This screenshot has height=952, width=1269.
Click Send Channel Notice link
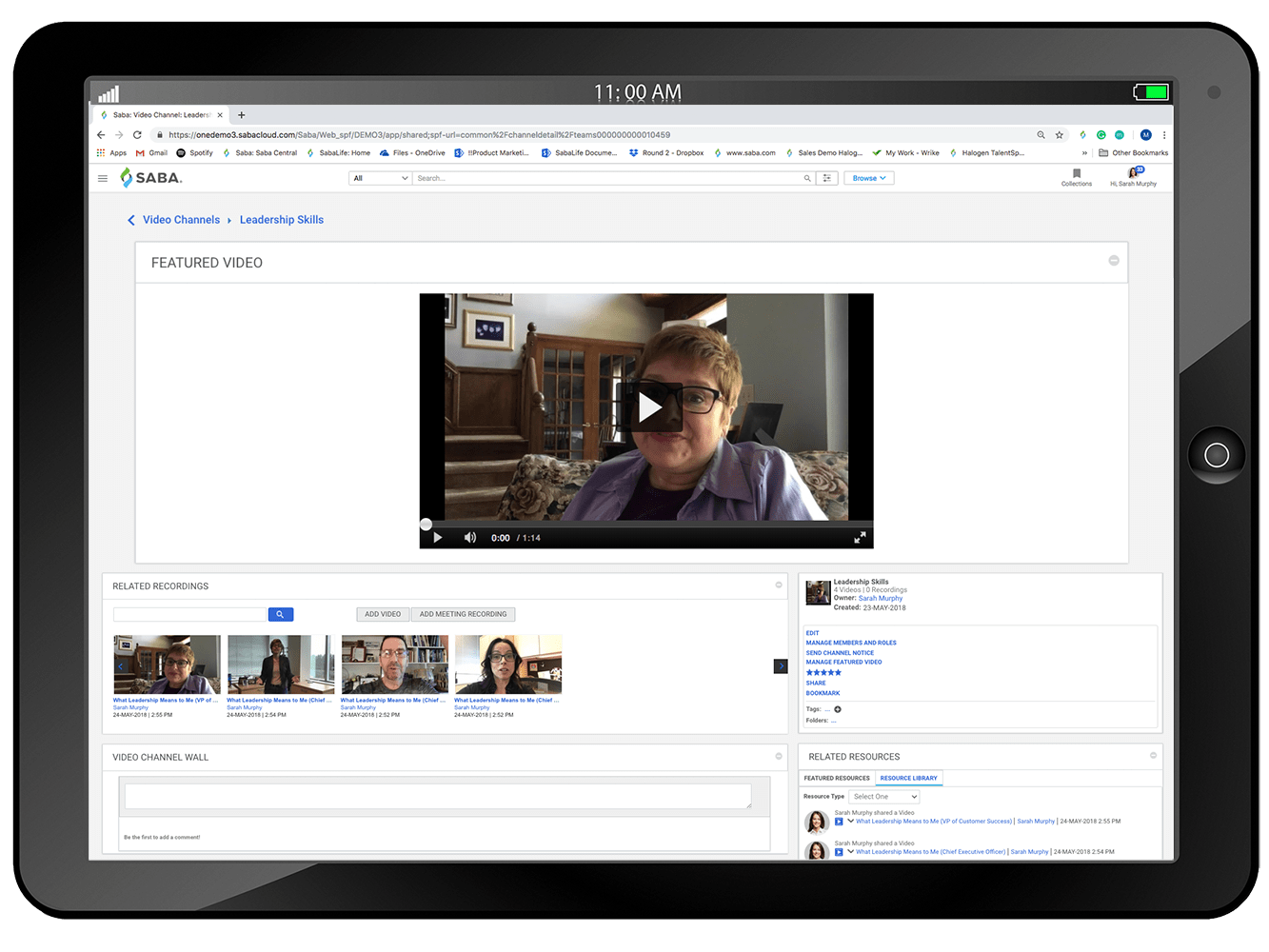(840, 653)
